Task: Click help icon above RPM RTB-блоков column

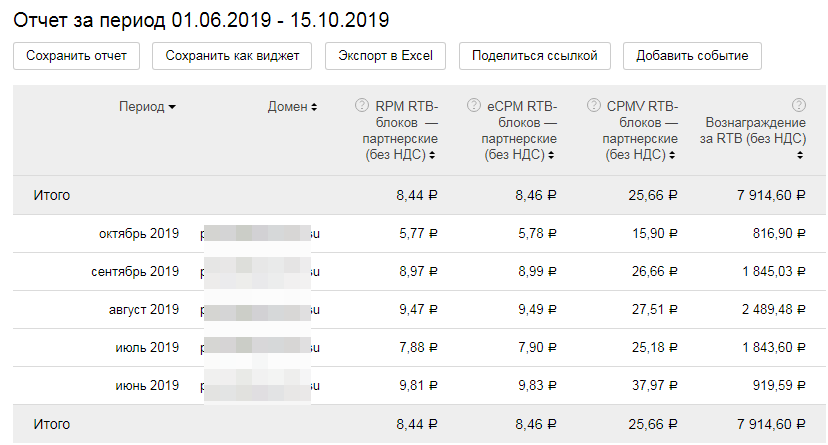Action: pos(361,105)
